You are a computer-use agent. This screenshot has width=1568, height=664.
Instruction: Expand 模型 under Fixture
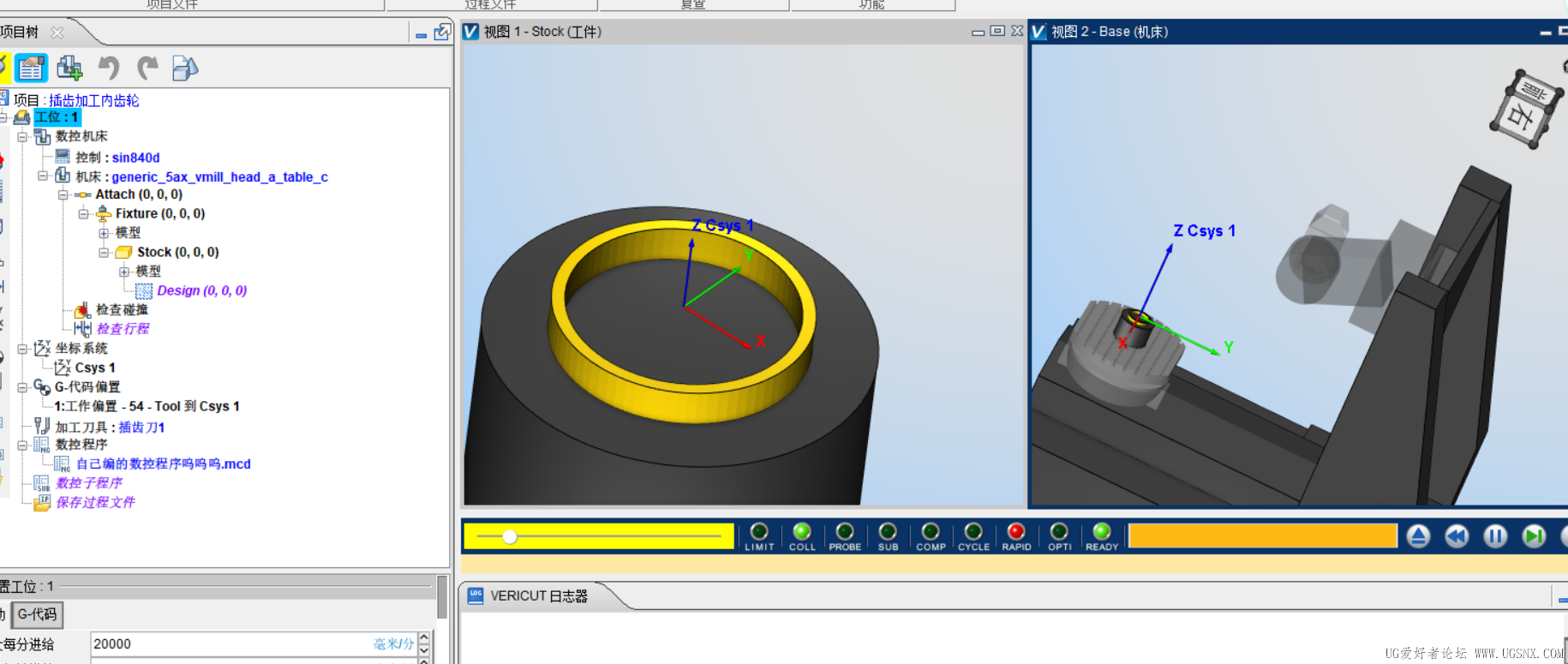104,233
